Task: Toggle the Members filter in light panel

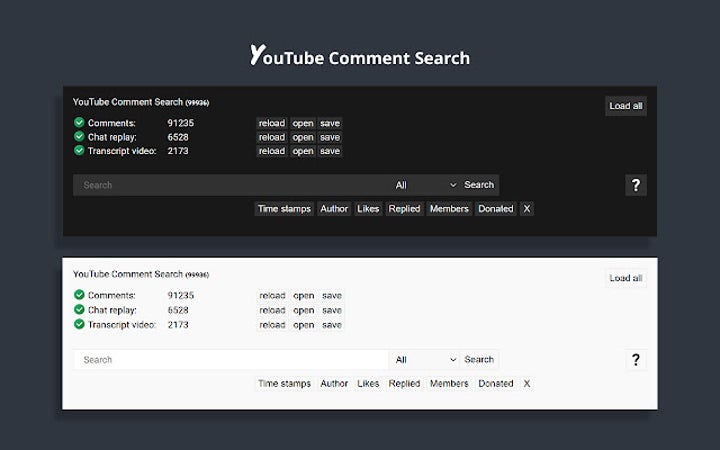Action: point(449,384)
